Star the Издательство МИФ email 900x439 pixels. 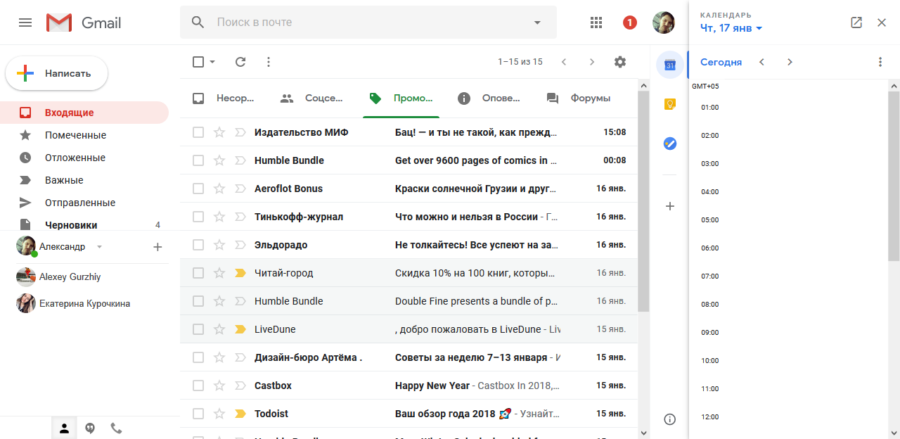point(219,133)
